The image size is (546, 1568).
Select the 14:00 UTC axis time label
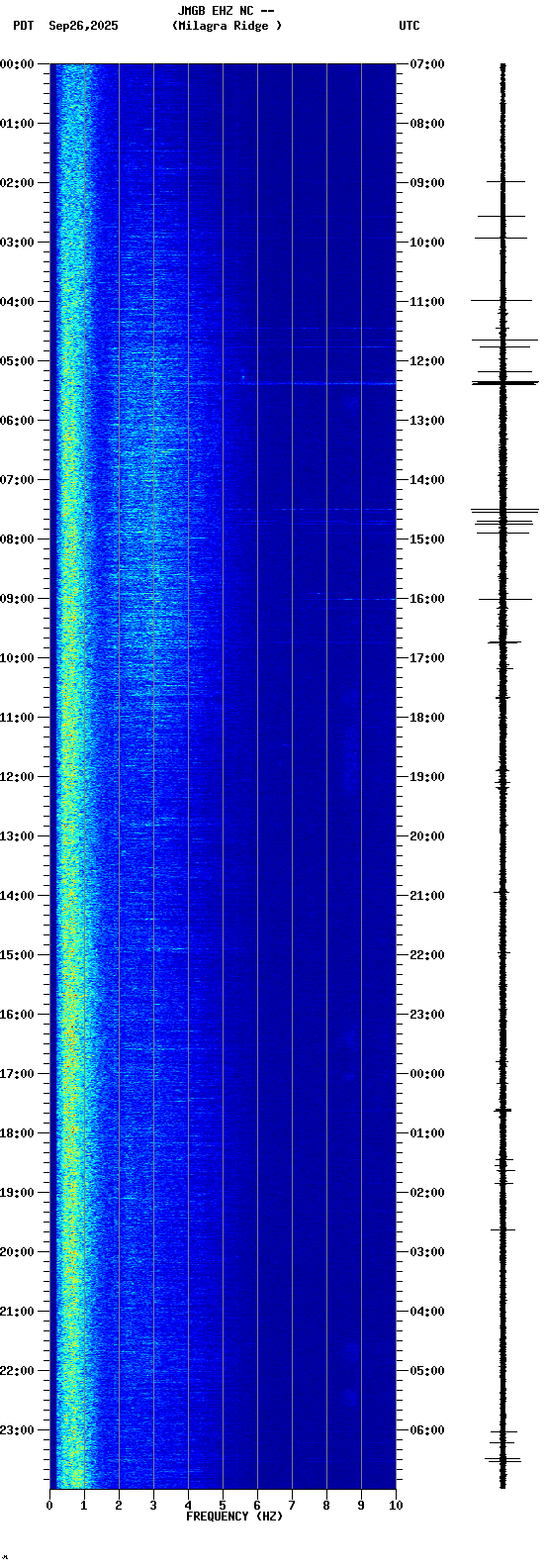coord(426,480)
